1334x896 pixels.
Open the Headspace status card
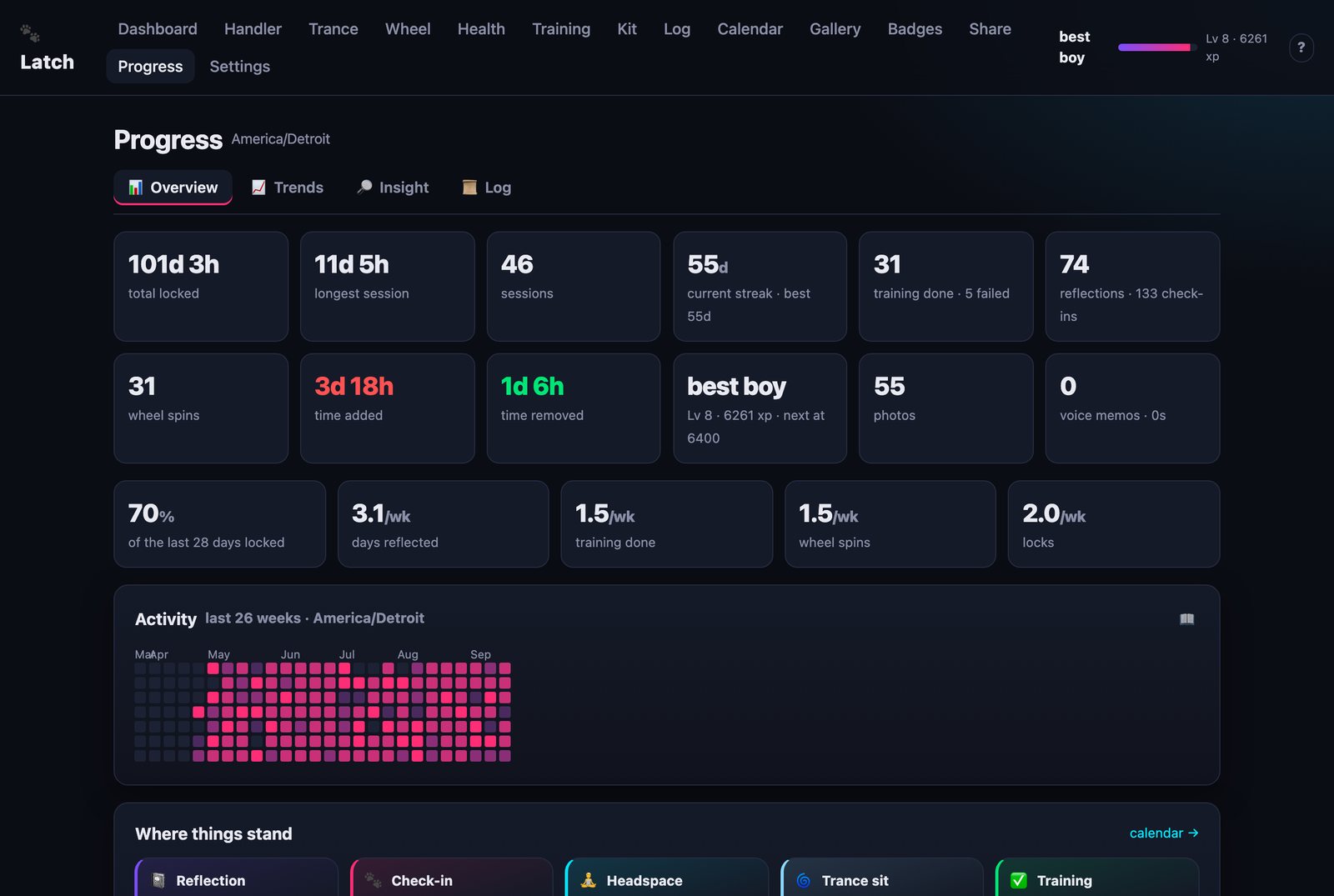click(x=667, y=878)
